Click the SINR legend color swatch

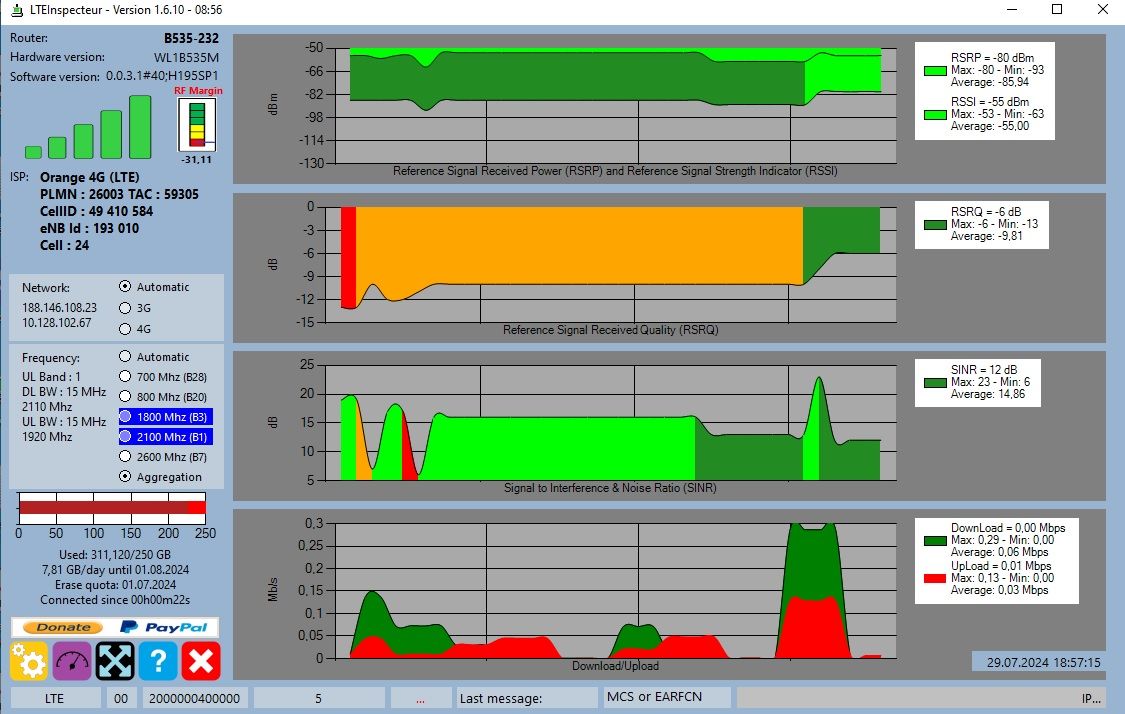[935, 382]
